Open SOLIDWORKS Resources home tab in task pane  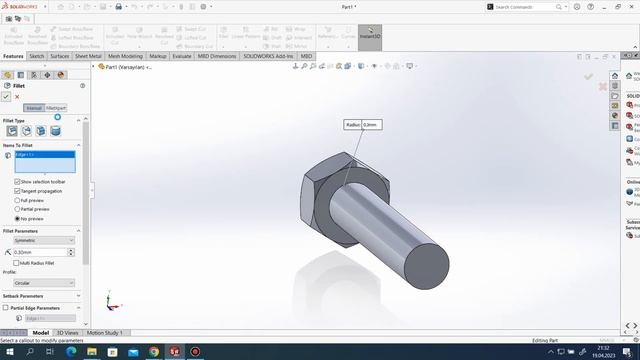coord(615,76)
